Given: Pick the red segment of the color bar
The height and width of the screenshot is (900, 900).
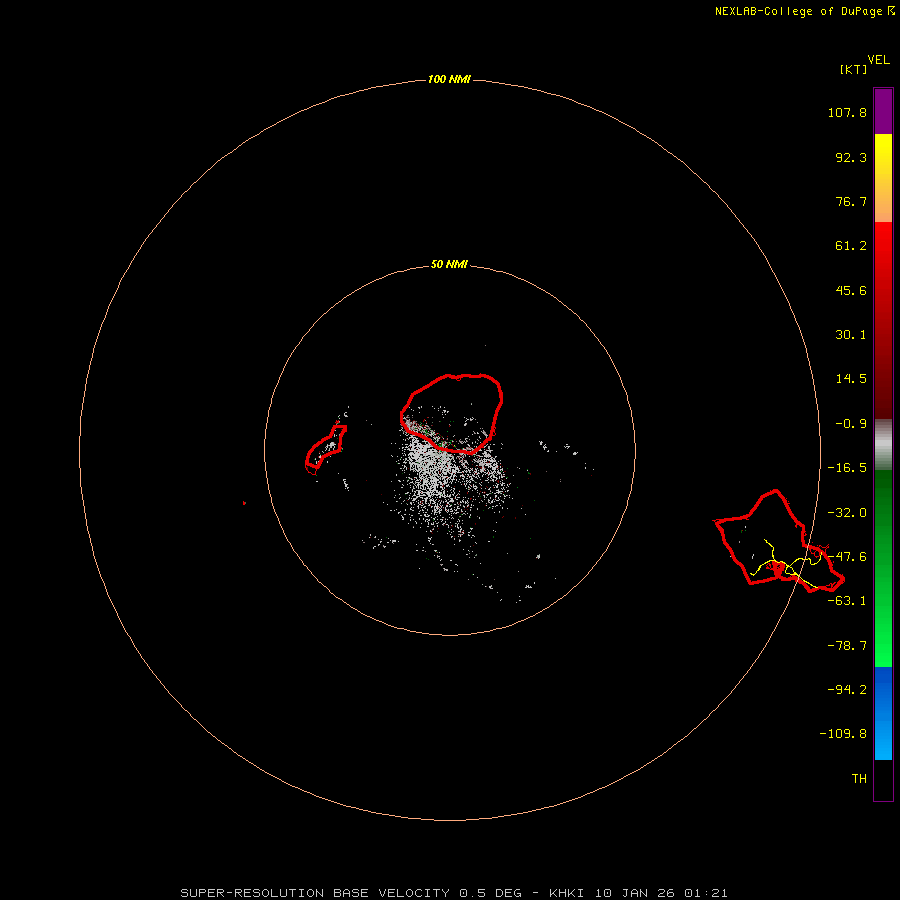Looking at the screenshot, I should click(883, 320).
